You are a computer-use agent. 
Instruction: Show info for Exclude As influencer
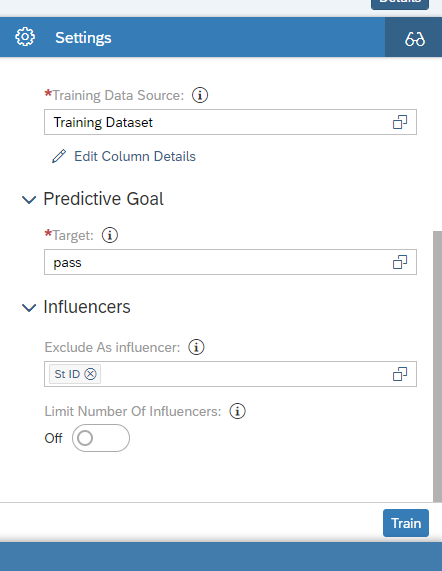pyautogui.click(x=196, y=347)
